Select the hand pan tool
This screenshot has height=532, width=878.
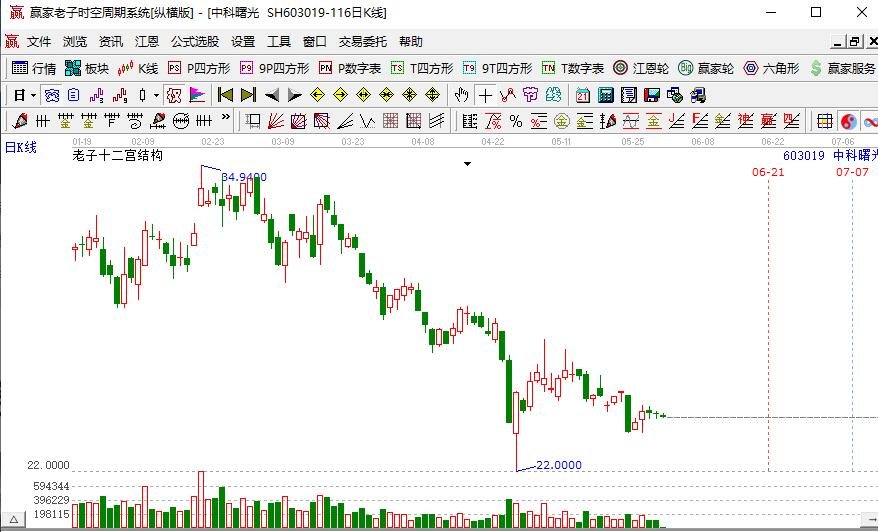pos(461,96)
